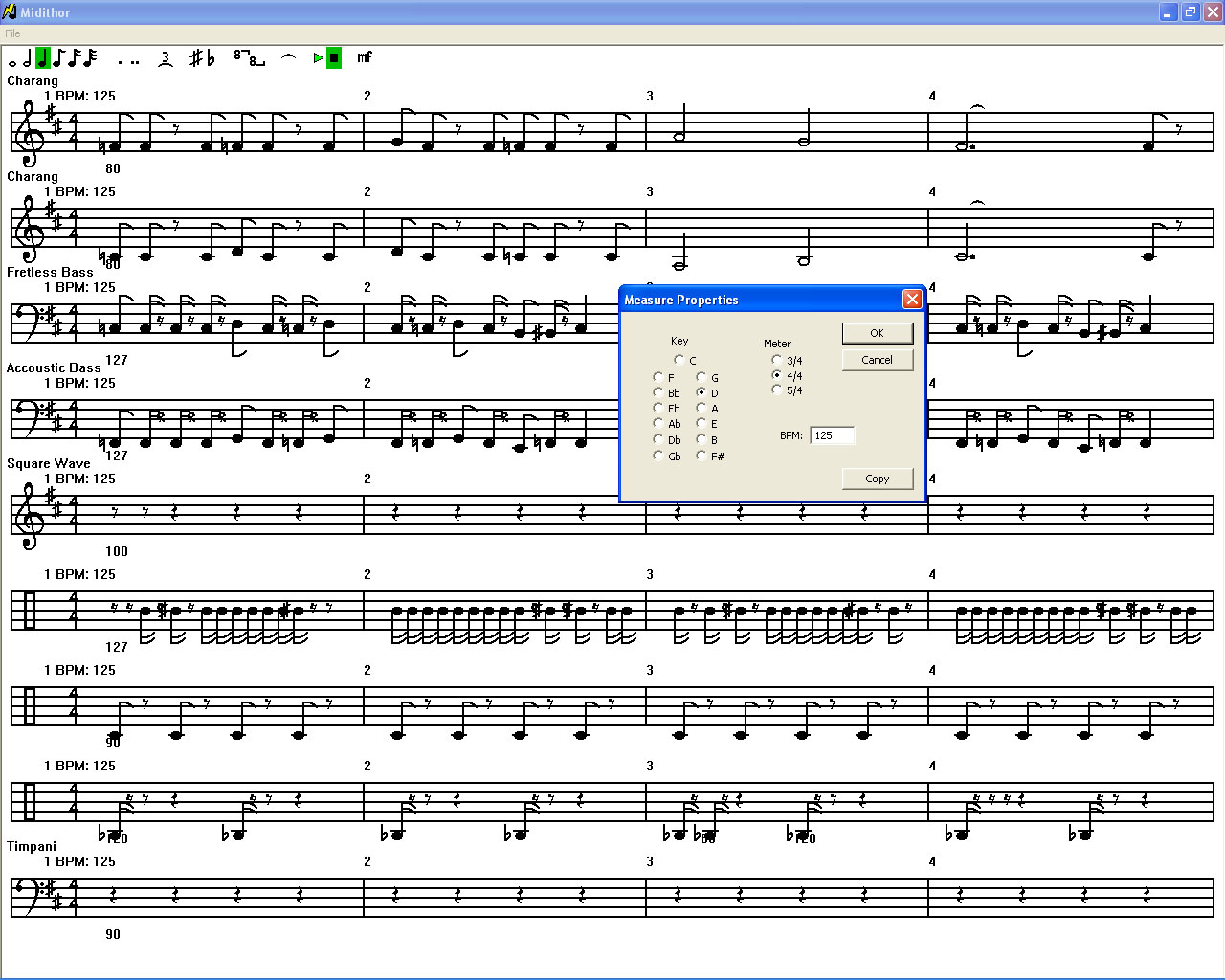Select the tie tool
This screenshot has height=980, width=1225.
pyautogui.click(x=288, y=58)
